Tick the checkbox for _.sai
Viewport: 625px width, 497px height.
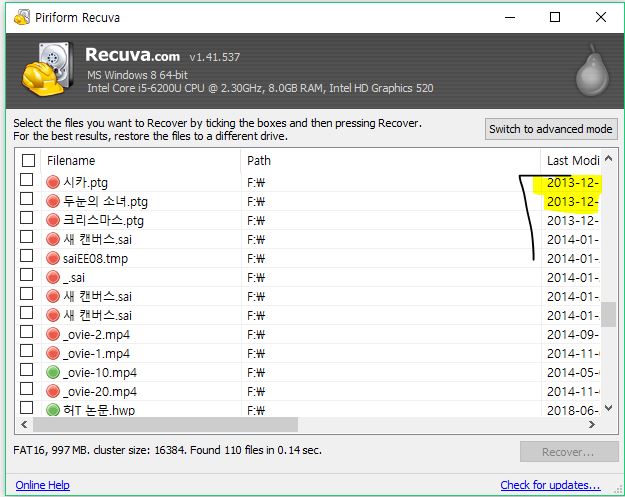(26, 275)
